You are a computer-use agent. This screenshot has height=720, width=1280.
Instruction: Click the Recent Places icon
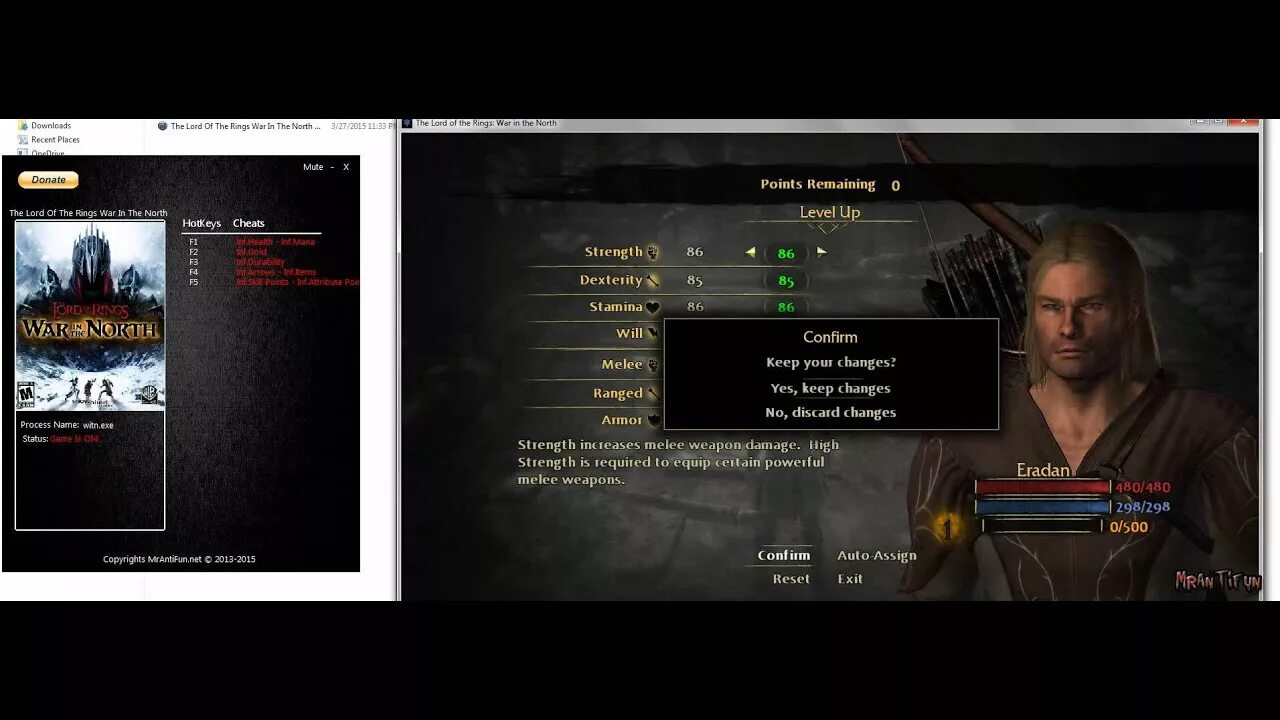coord(22,140)
